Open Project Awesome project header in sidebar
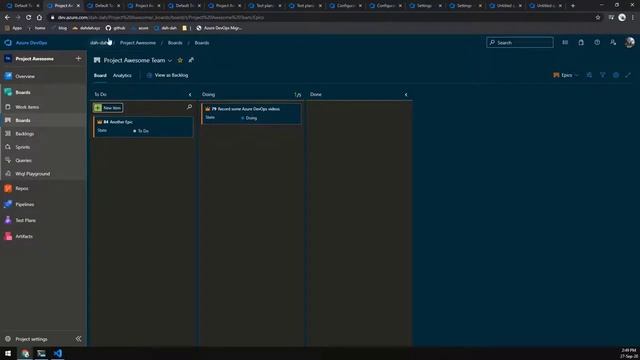The image size is (640, 360). (x=34, y=59)
